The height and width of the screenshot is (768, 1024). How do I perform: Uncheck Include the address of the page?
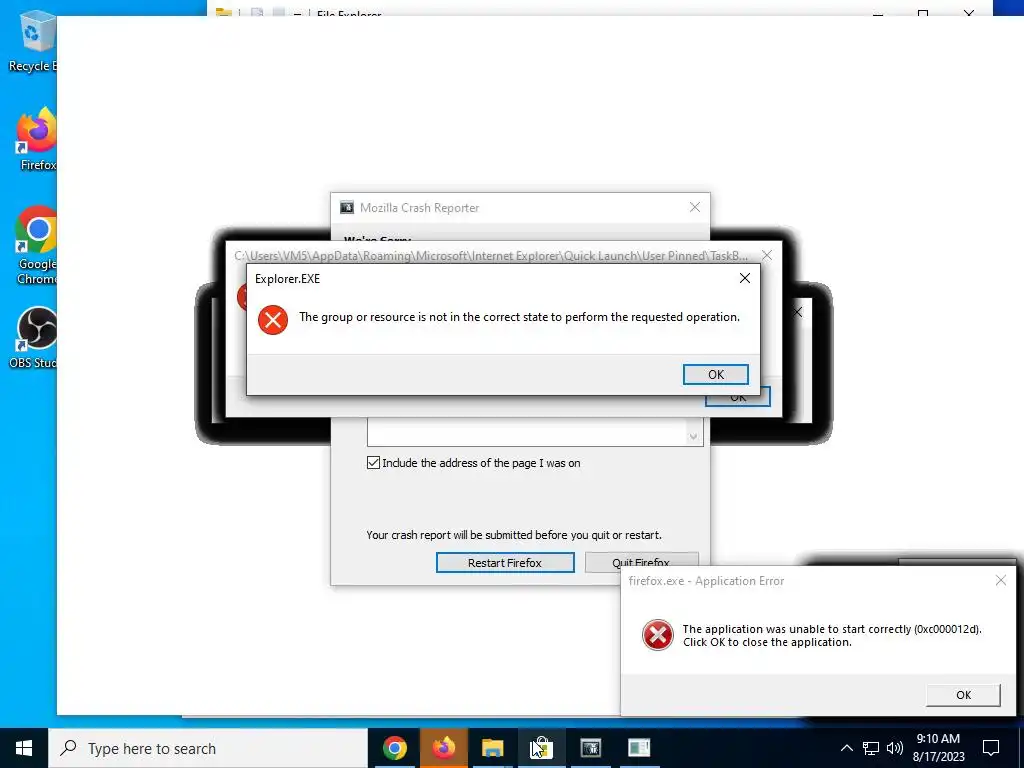click(374, 463)
